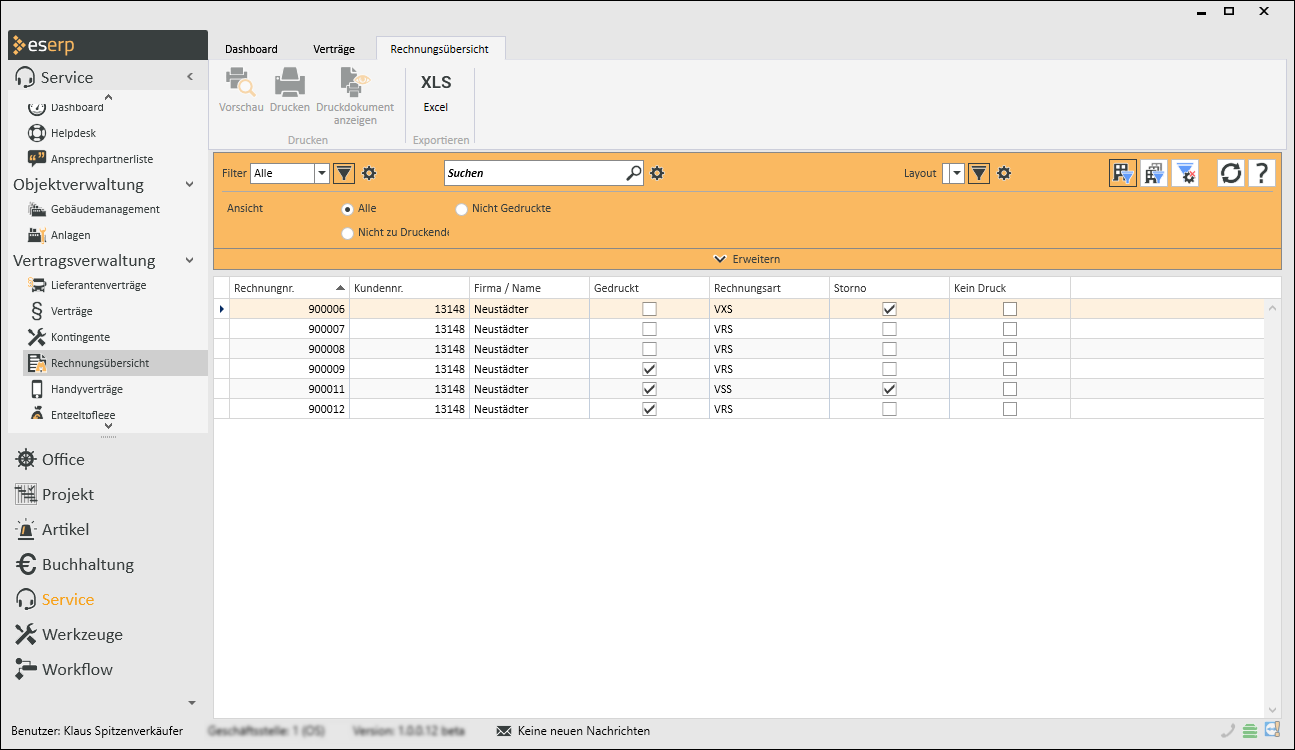Viewport: 1295px width, 750px height.
Task: Open the Vorschau print preview
Action: point(240,90)
